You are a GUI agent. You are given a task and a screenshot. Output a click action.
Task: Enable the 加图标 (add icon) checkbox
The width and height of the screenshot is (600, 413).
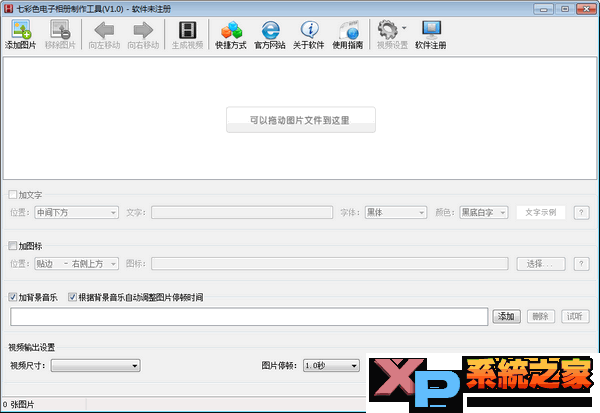[x=13, y=245]
